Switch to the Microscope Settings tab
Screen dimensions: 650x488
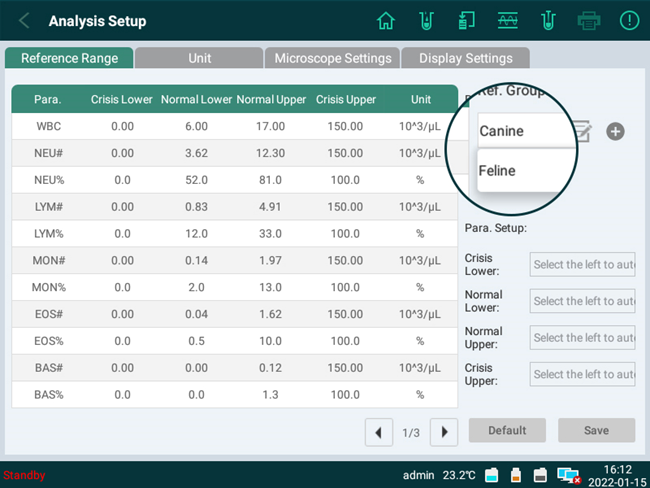(333, 58)
